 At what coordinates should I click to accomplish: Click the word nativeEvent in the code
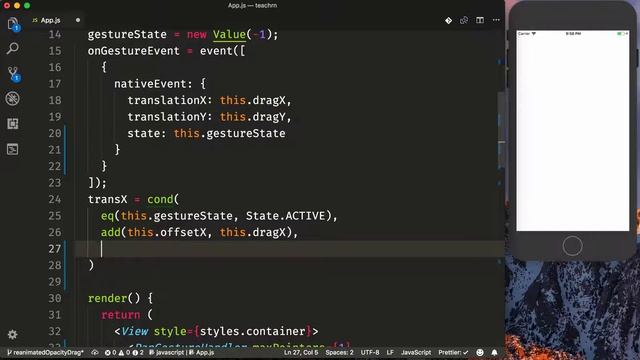click(x=150, y=84)
